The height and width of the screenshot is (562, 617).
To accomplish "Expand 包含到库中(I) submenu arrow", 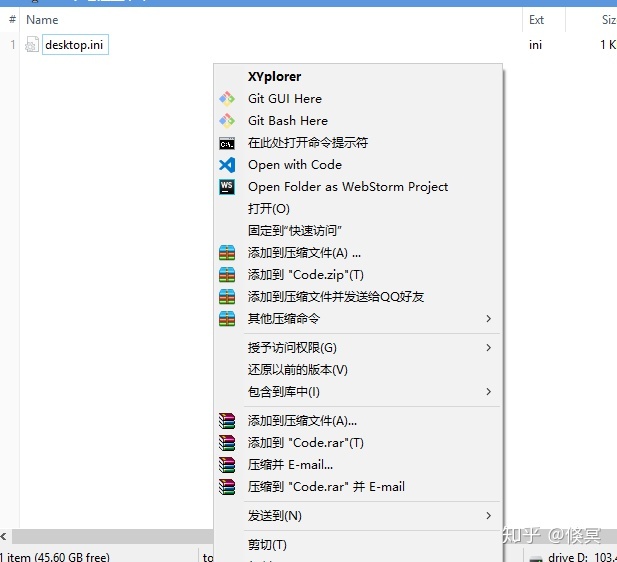I will [x=488, y=392].
